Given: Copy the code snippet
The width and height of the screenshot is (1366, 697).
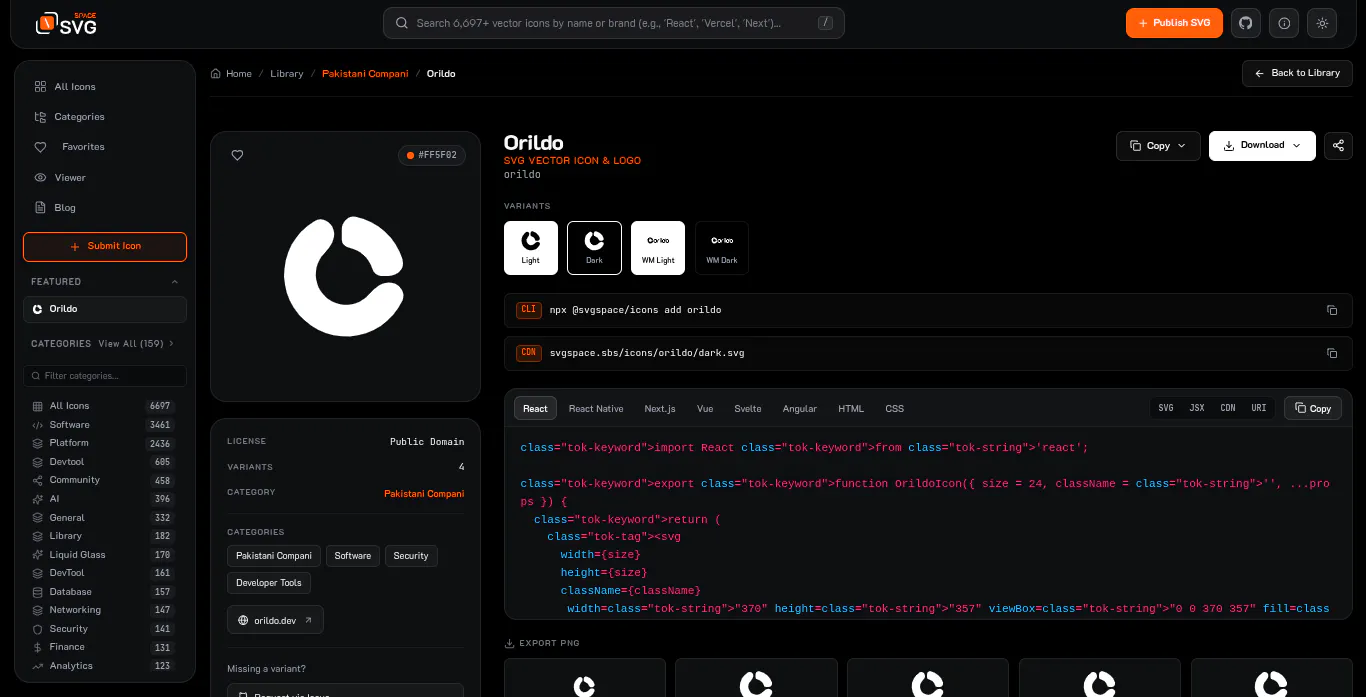Looking at the screenshot, I should (1312, 408).
